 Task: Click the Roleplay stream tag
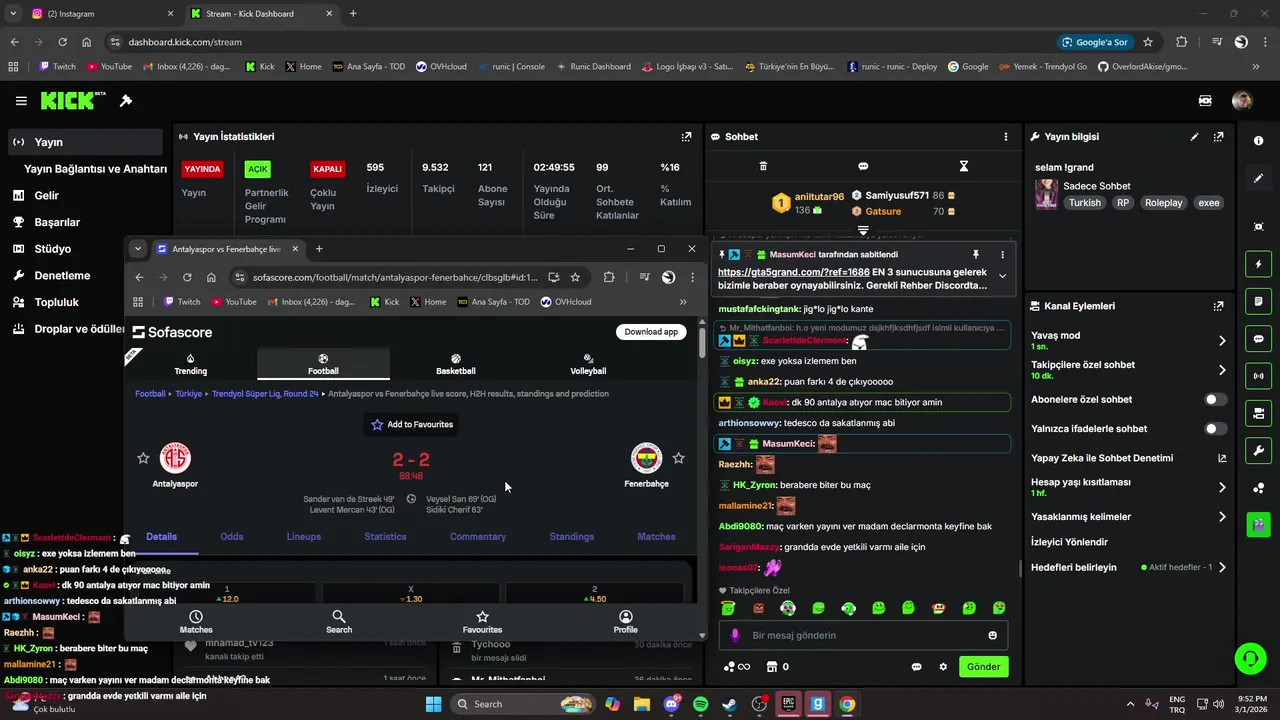(1163, 203)
